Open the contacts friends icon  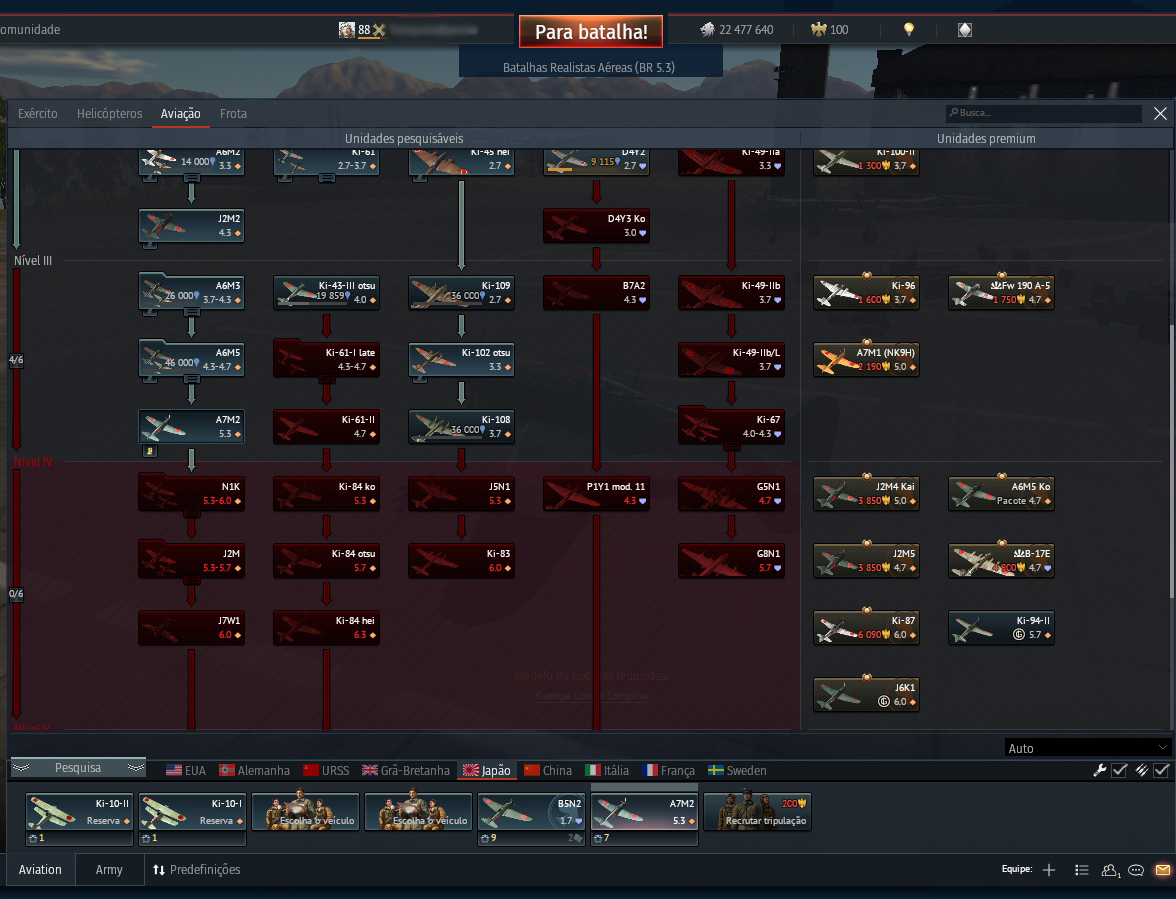click(1110, 870)
